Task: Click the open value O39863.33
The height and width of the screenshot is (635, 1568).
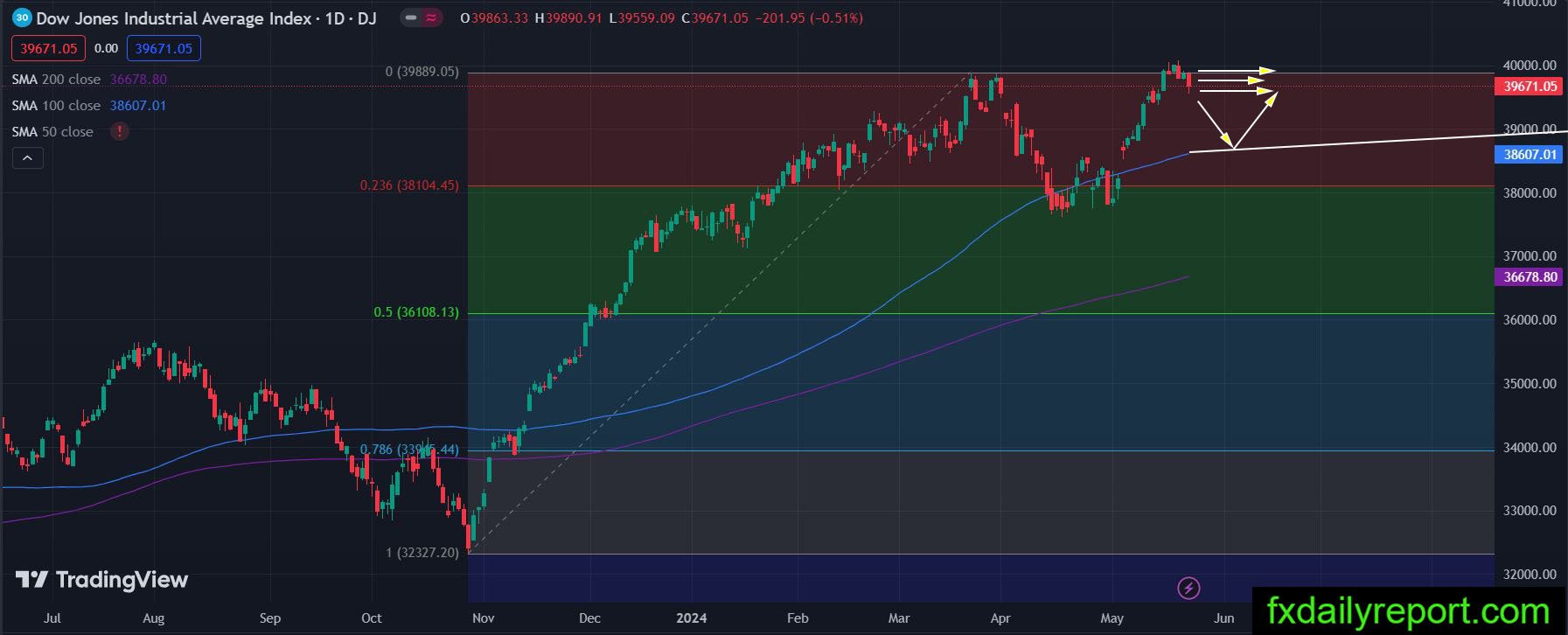Action: [x=494, y=17]
